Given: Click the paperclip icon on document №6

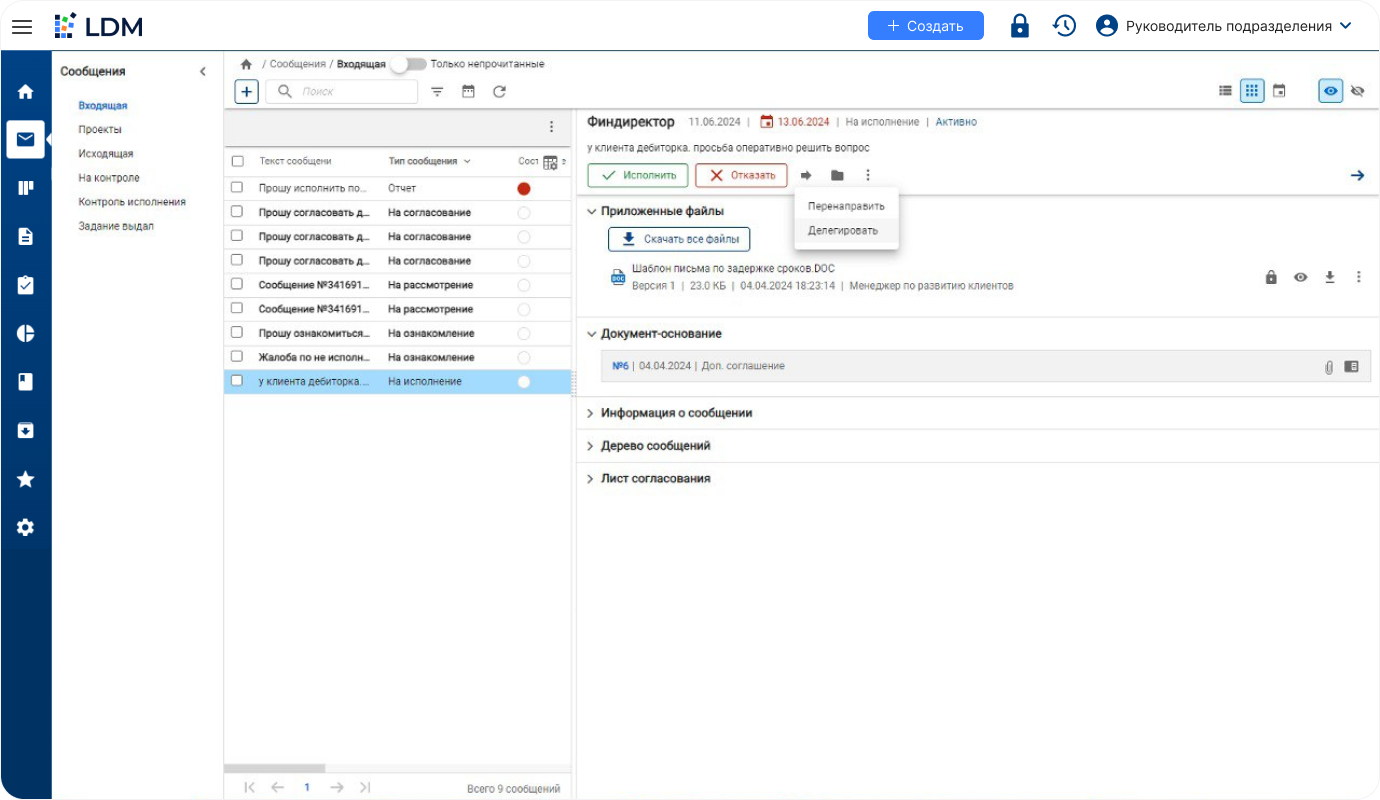Looking at the screenshot, I should [1328, 366].
